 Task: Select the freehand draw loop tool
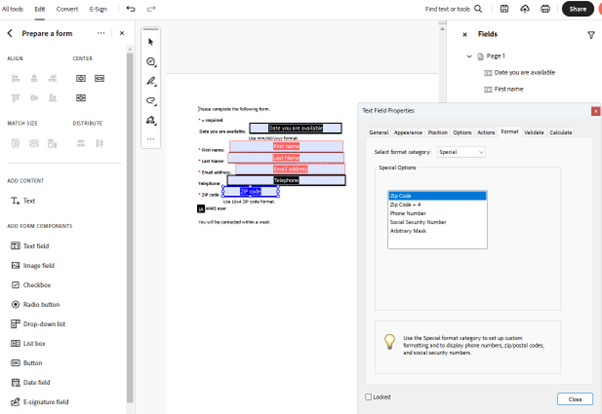(x=151, y=101)
